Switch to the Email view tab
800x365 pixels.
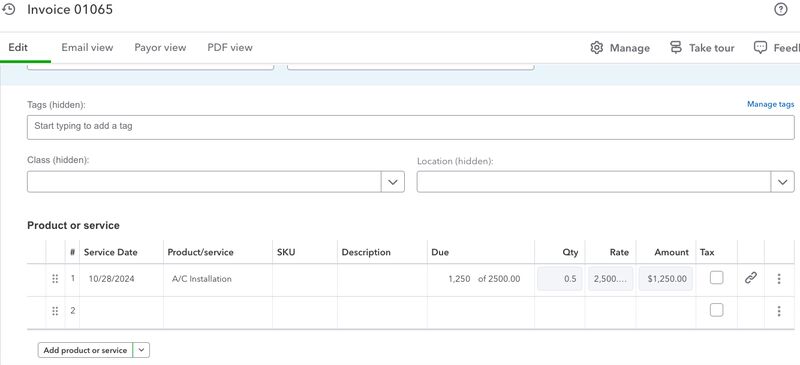click(87, 47)
